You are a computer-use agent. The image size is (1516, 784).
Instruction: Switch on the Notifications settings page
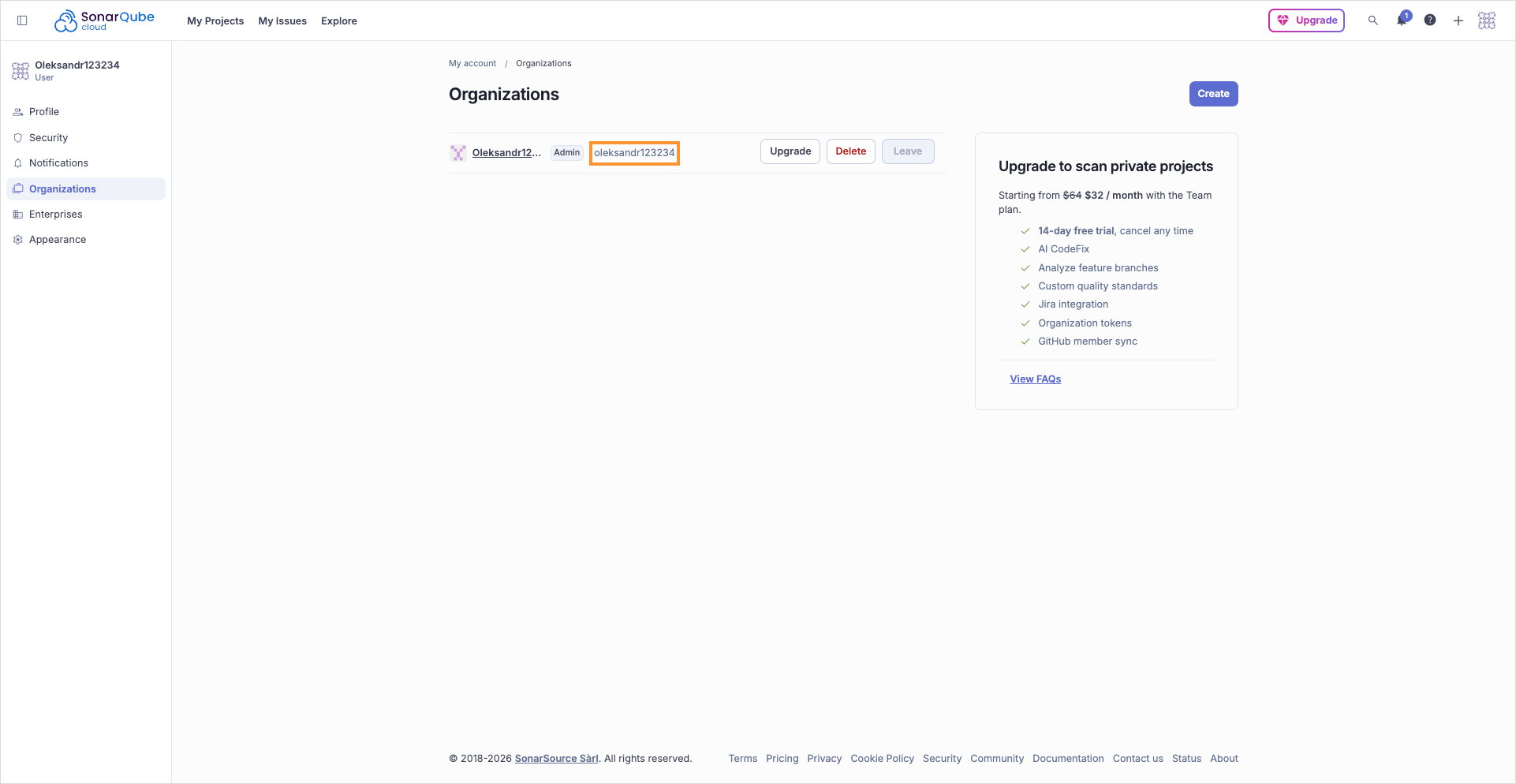point(58,162)
